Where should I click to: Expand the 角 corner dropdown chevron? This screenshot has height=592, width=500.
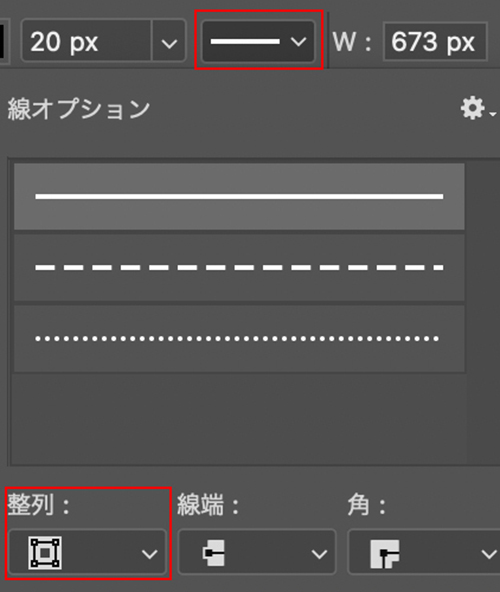pyautogui.click(x=489, y=554)
